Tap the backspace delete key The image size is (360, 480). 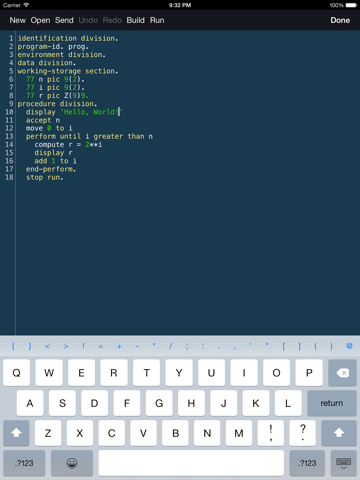coord(342,373)
